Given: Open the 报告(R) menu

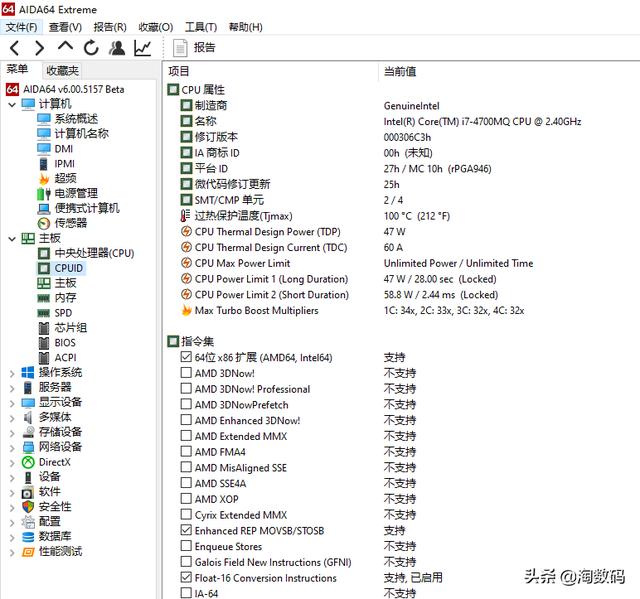Looking at the screenshot, I should coord(110,27).
